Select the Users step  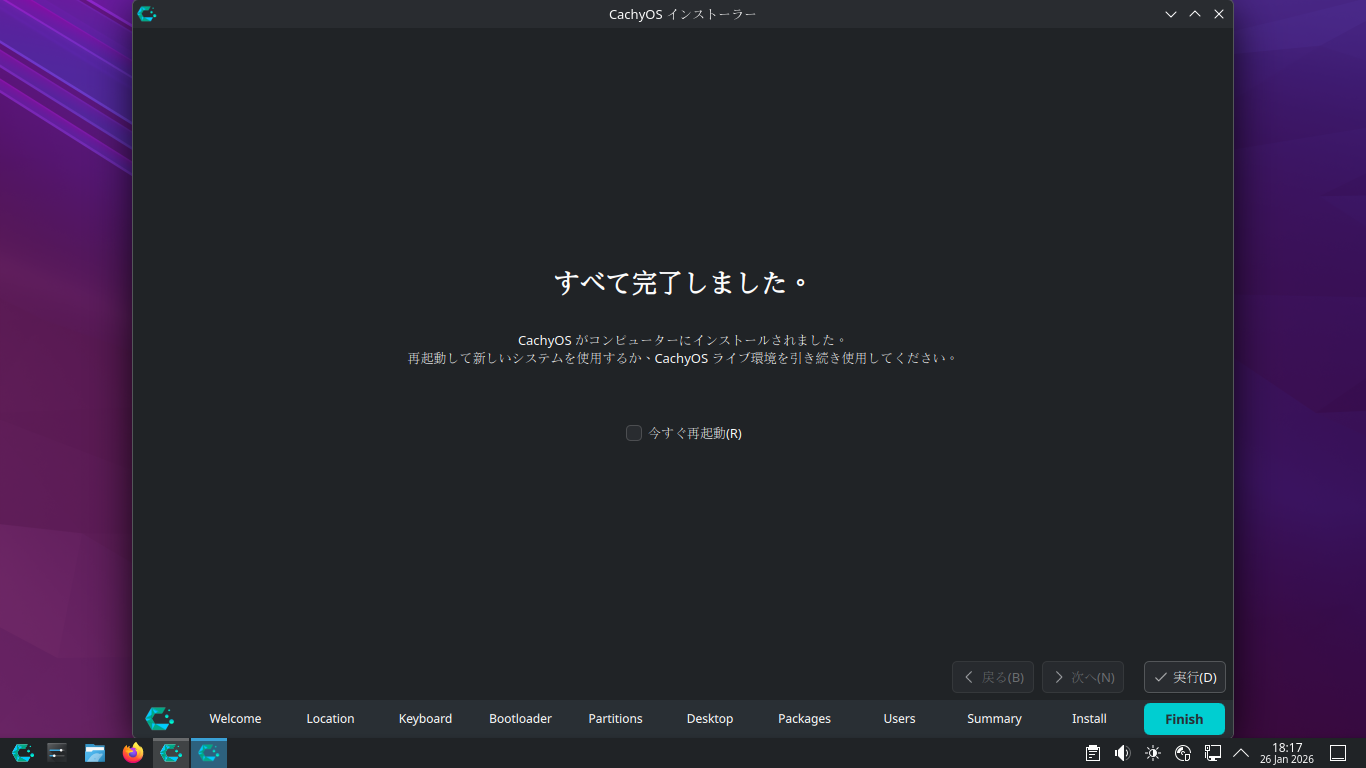899,719
